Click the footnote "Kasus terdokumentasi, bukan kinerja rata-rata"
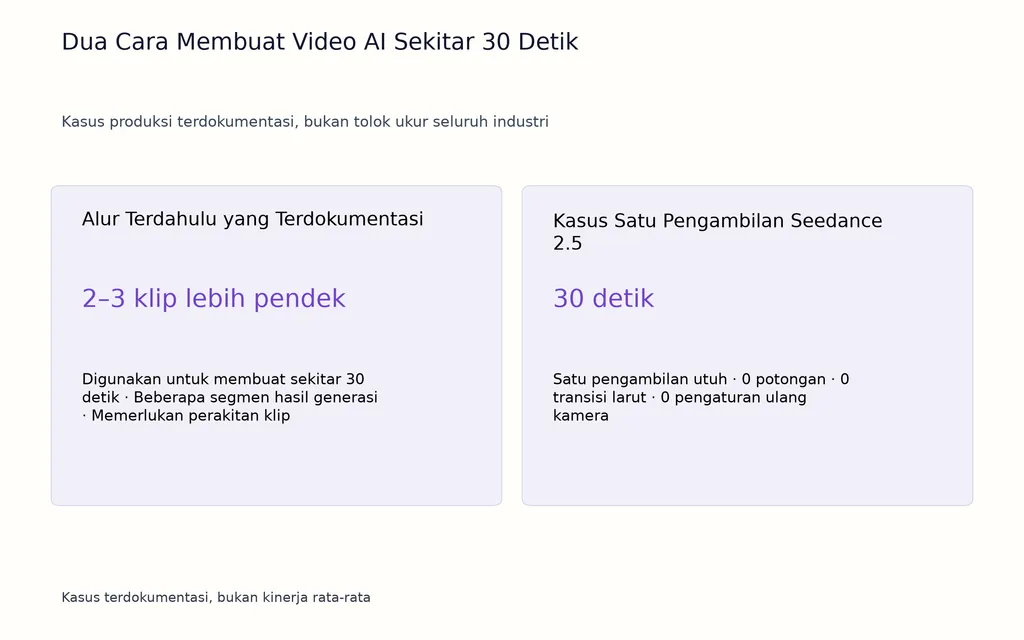This screenshot has height=640, width=1024. coord(216,598)
